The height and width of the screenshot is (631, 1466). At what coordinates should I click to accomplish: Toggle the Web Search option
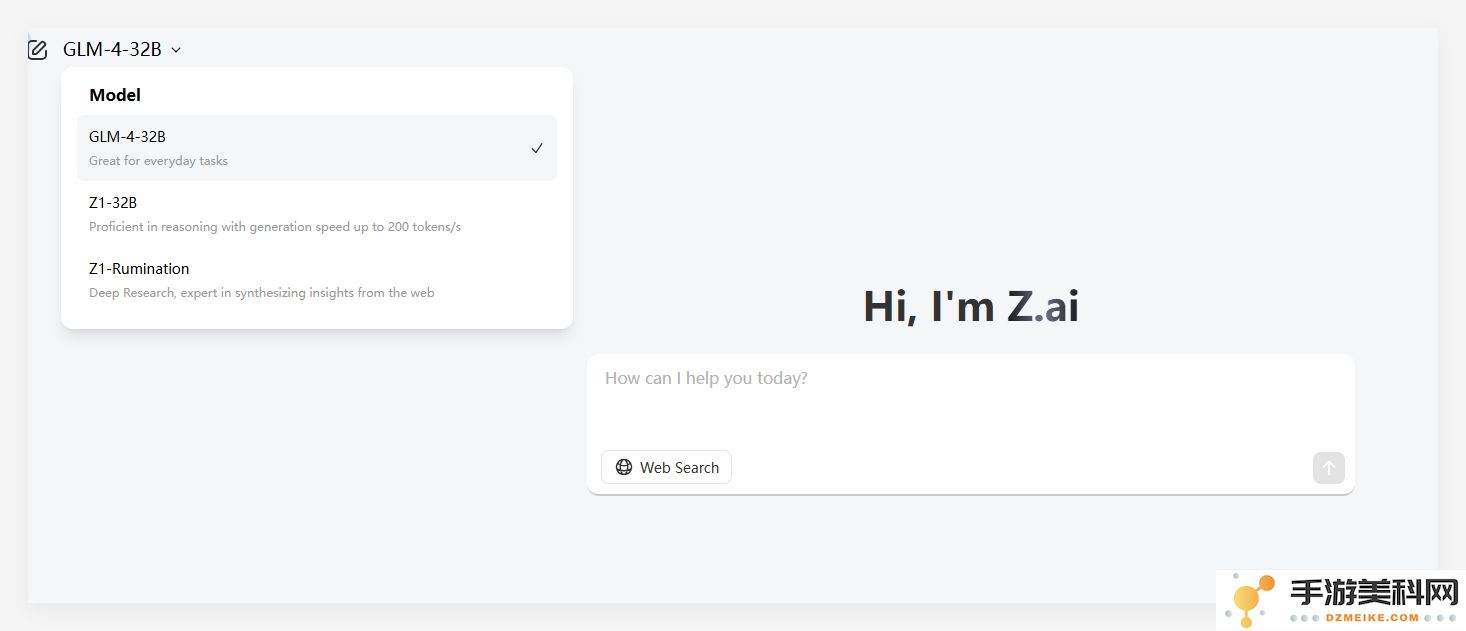point(666,467)
